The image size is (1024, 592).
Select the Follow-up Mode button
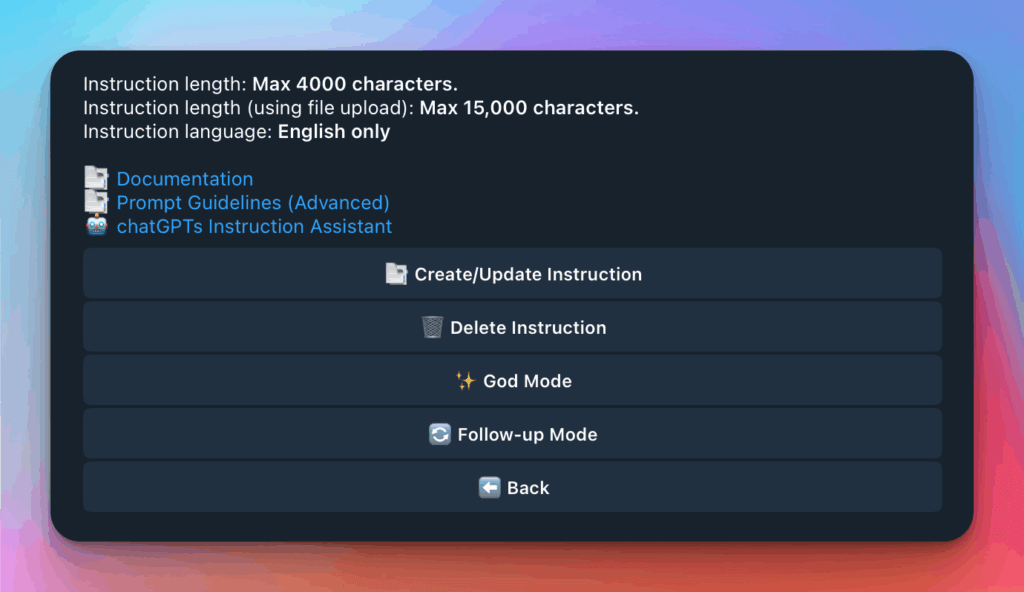click(512, 435)
